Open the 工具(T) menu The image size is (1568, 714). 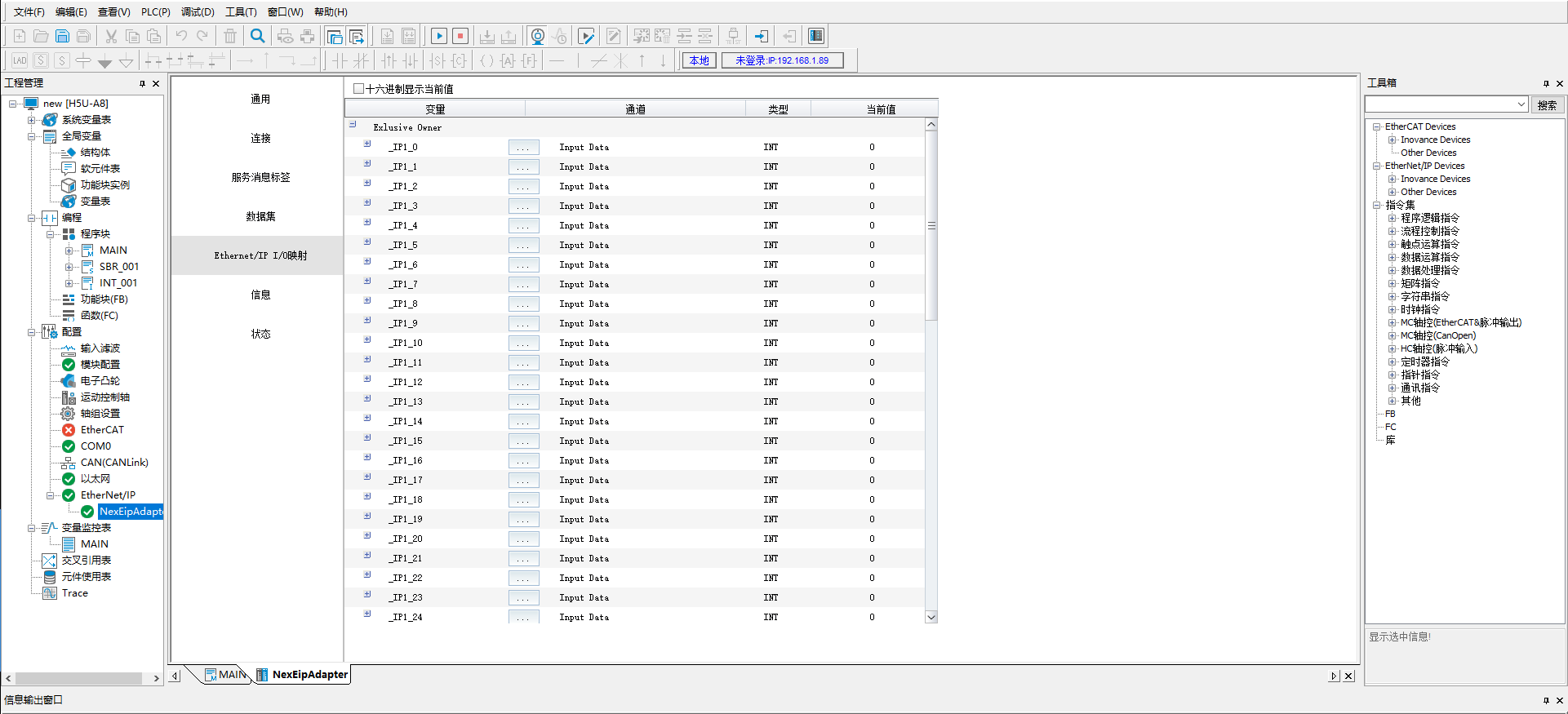[x=241, y=12]
